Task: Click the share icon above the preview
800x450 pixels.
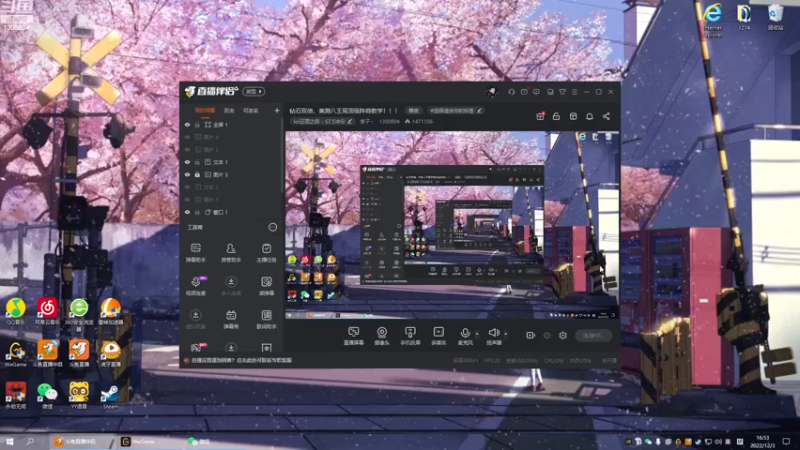Action: click(x=606, y=116)
